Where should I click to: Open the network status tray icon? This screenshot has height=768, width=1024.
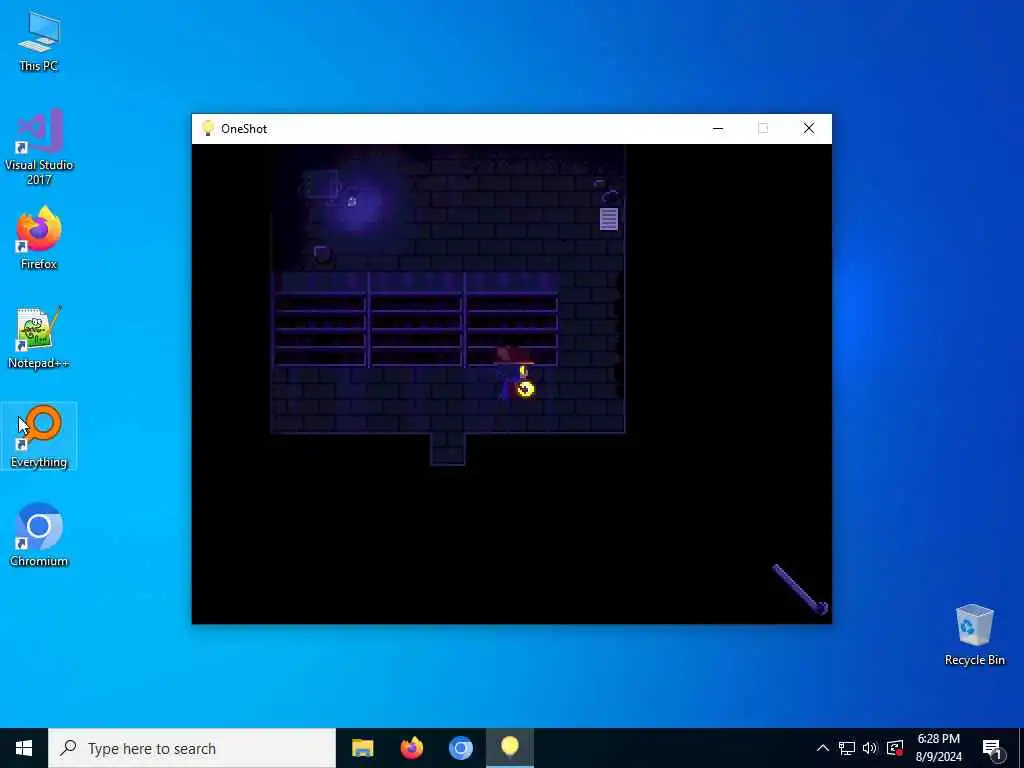pyautogui.click(x=847, y=748)
